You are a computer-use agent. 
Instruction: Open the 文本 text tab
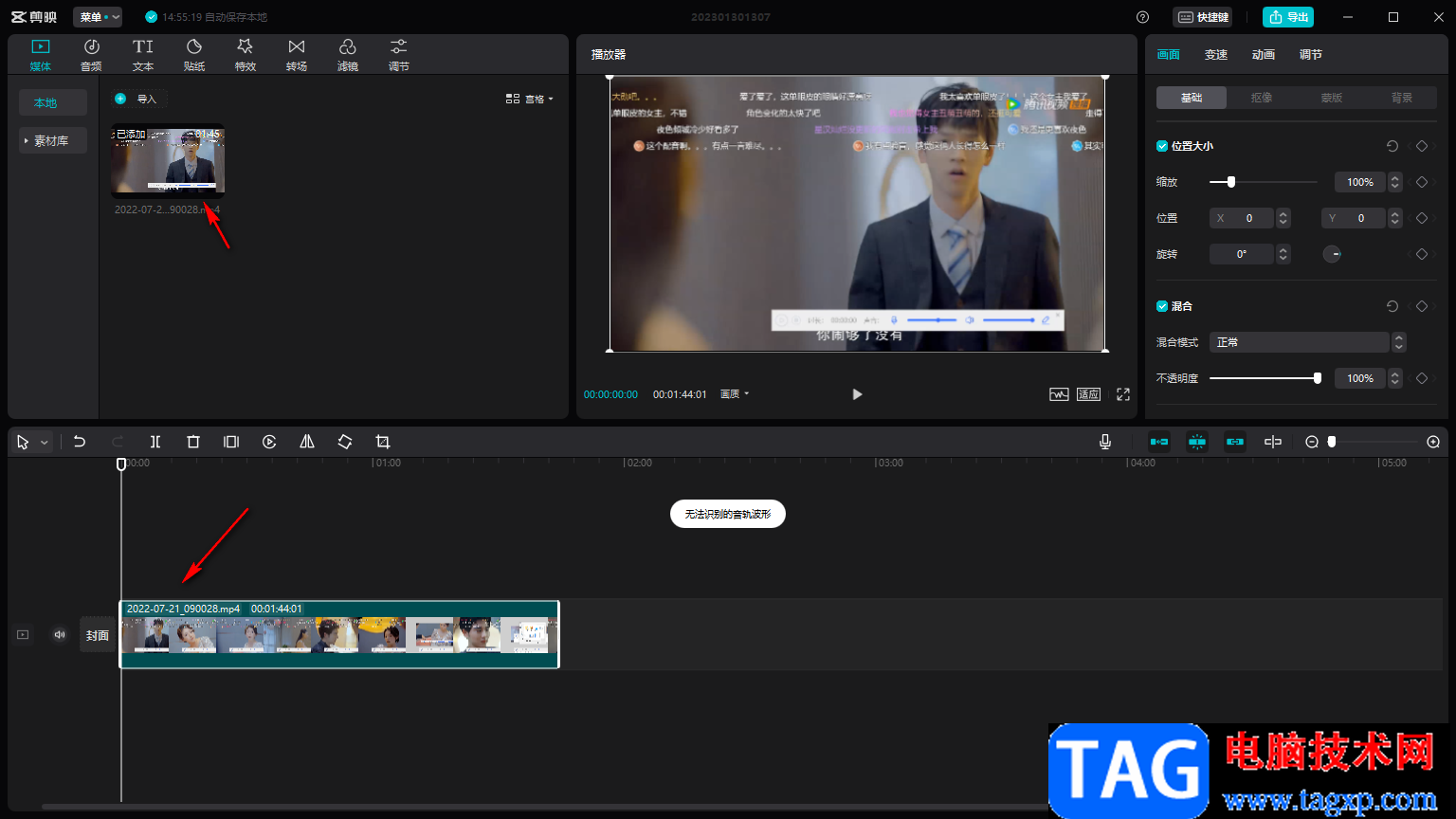coord(143,55)
